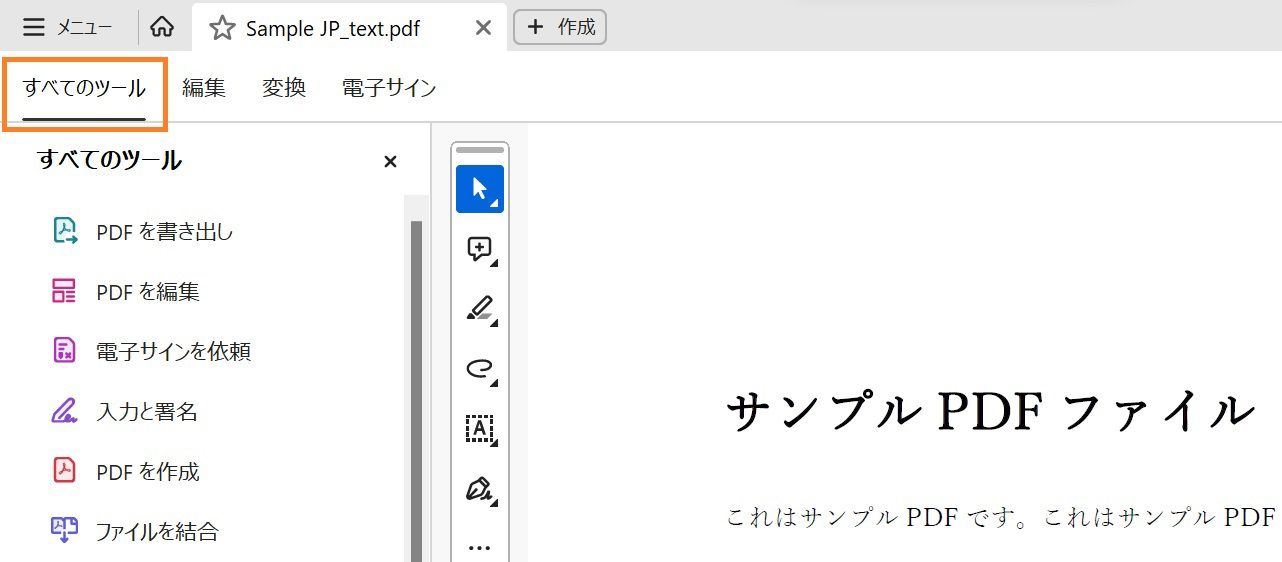Image resolution: width=1282 pixels, height=562 pixels.
Task: Choose 入力と署名 label
Action: pos(147,411)
